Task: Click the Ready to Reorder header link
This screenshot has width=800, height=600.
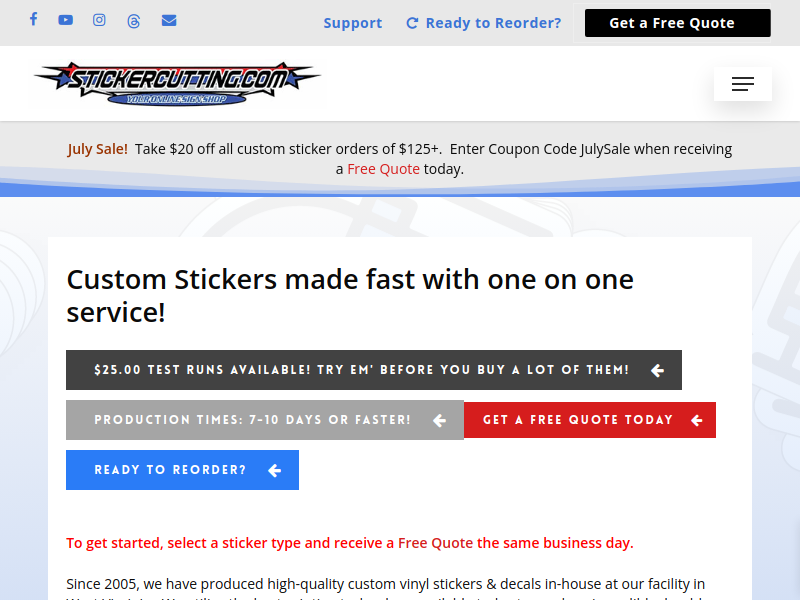Action: (x=493, y=23)
